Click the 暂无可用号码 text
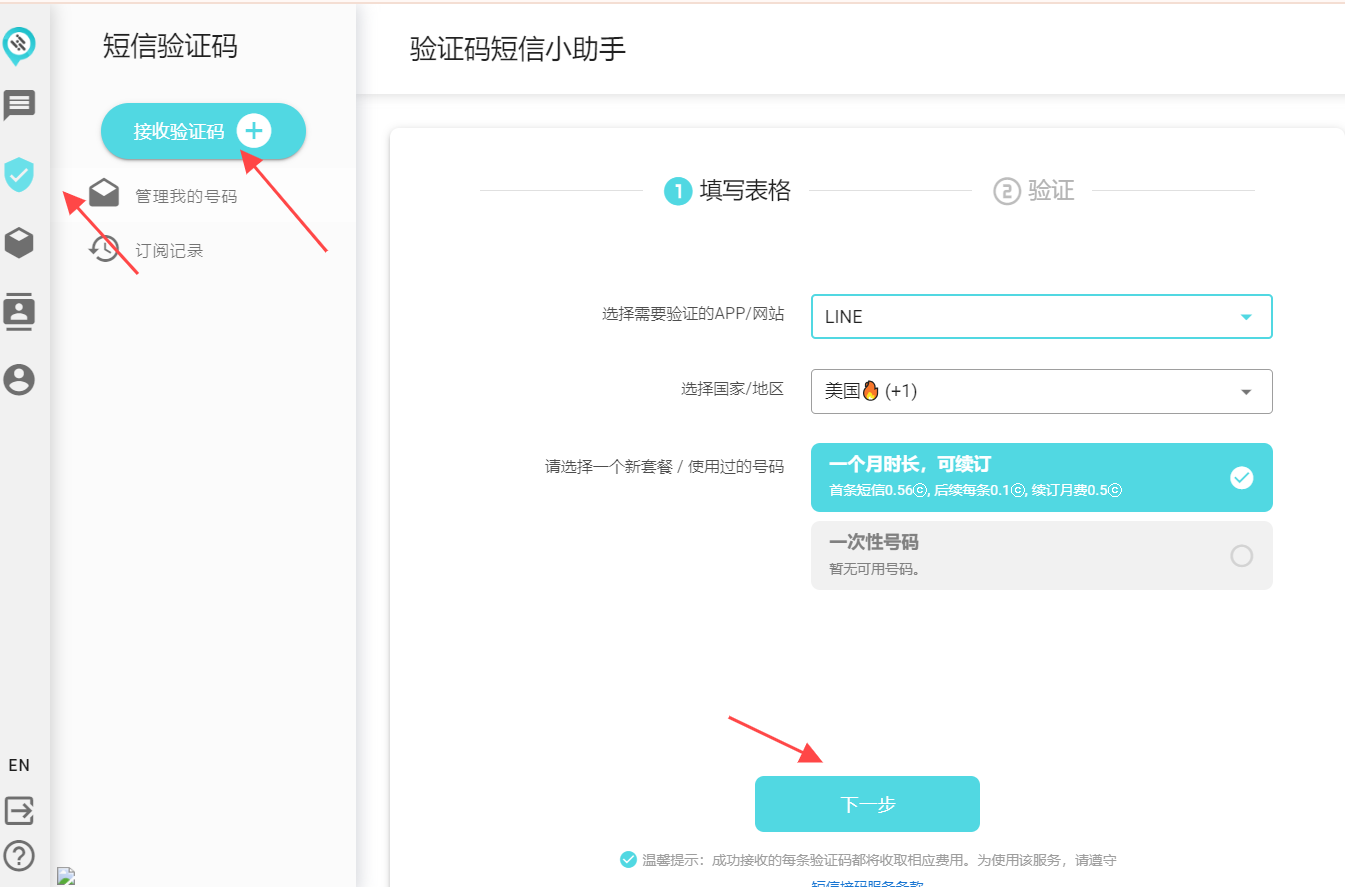The height and width of the screenshot is (887, 1345). click(x=874, y=570)
